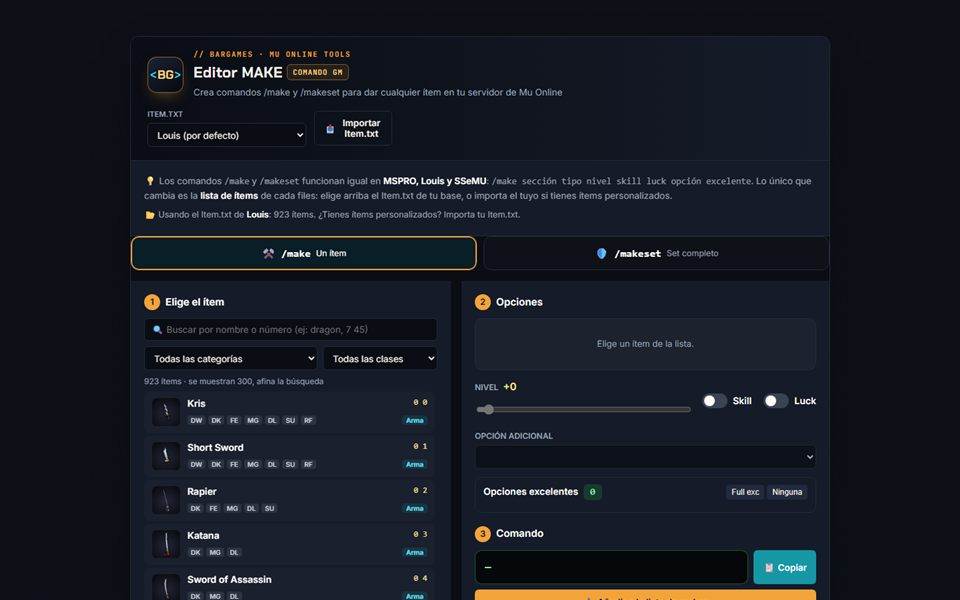Expand the Opción adicional dropdown
This screenshot has height=600, width=960.
tap(645, 457)
